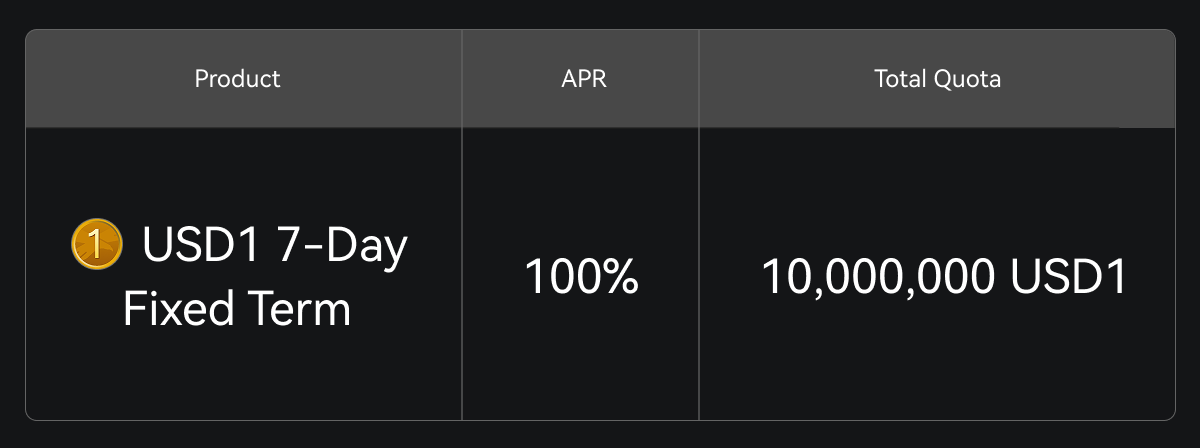Click the number 100 in APR cell

[x=562, y=276]
